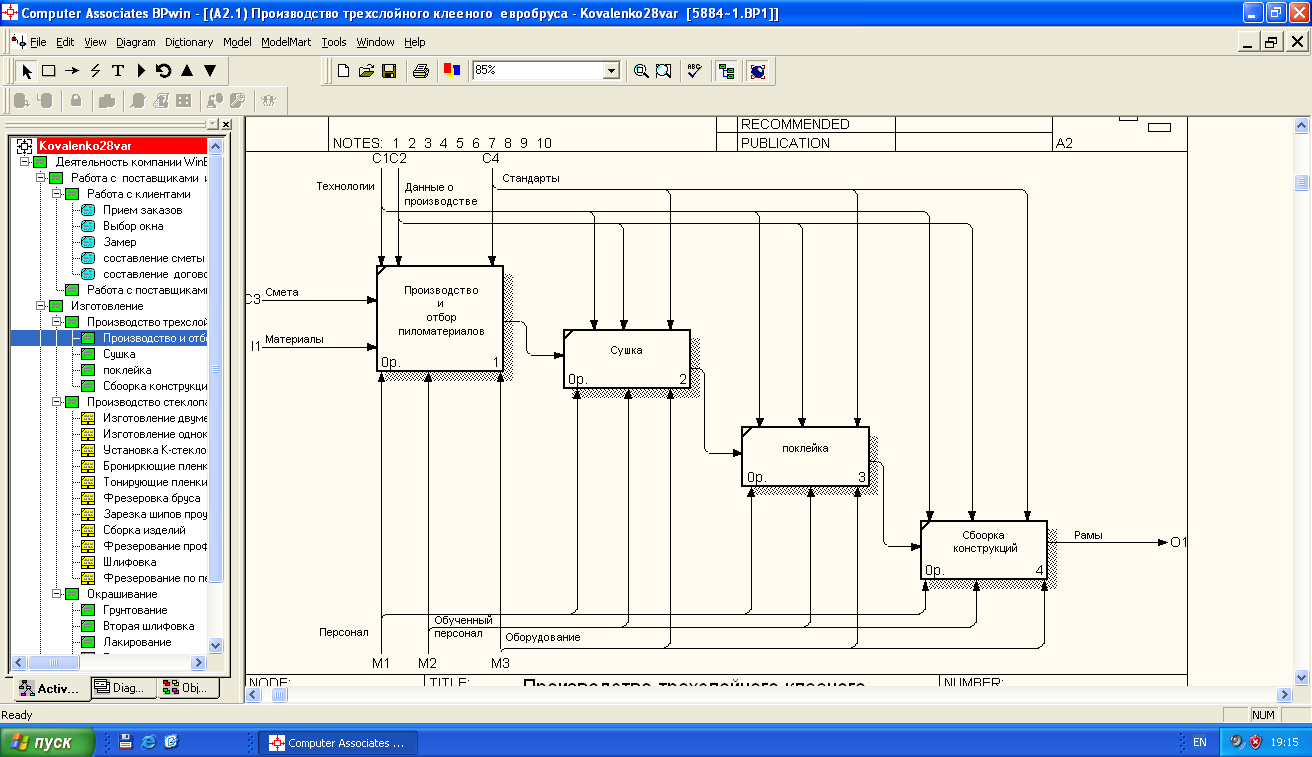Toggle the Model Explorer tree icon
The image size is (1312, 757).
coord(726,71)
